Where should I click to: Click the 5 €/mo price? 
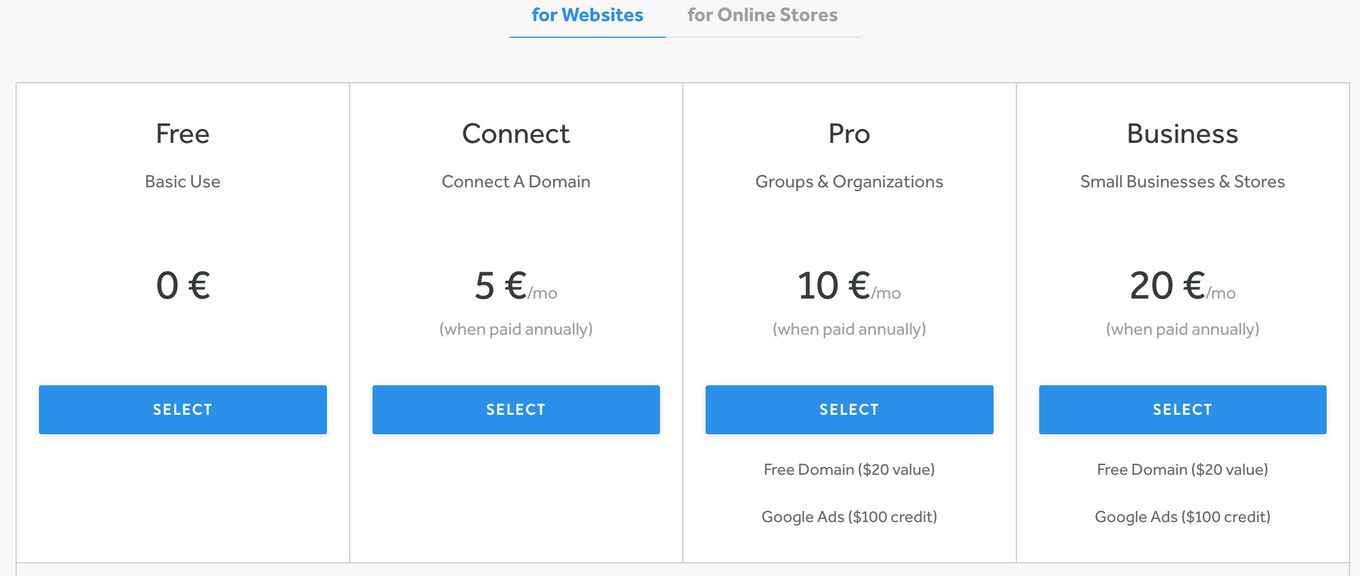coord(516,286)
